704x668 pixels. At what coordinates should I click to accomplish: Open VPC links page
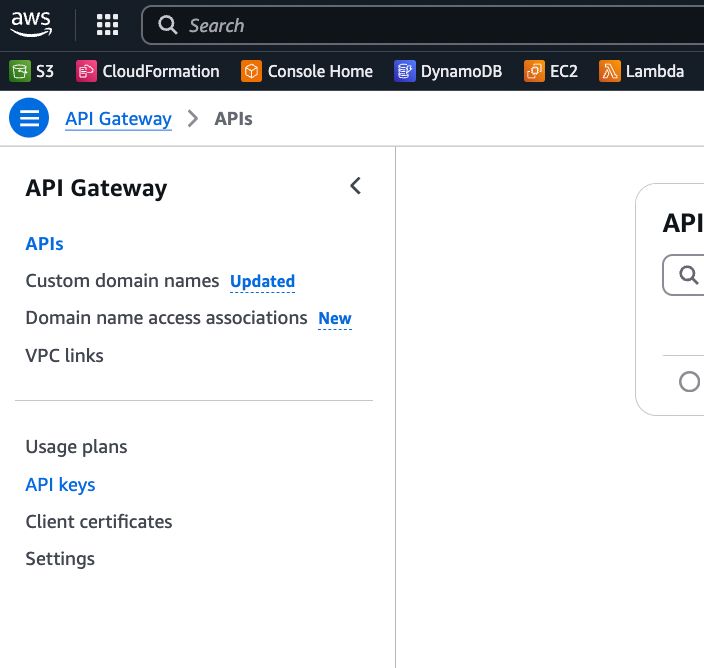pos(64,355)
